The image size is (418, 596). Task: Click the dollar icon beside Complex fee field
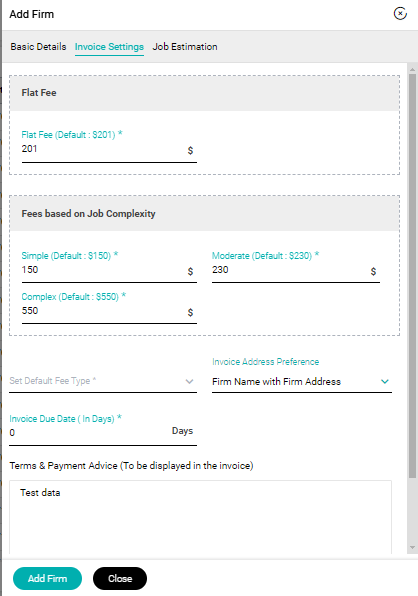[x=190, y=312]
